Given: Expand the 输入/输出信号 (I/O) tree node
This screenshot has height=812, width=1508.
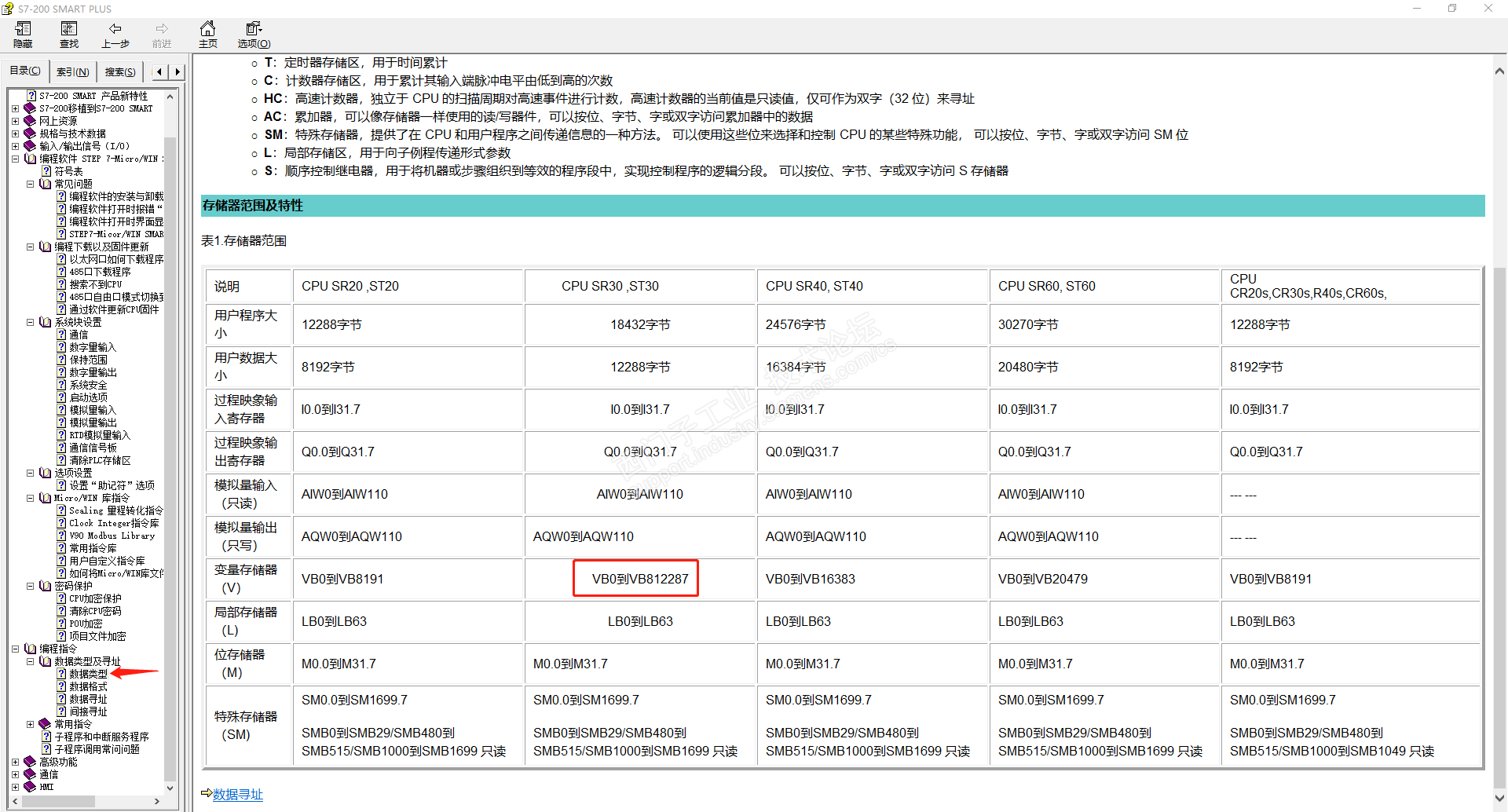Looking at the screenshot, I should coord(15,146).
